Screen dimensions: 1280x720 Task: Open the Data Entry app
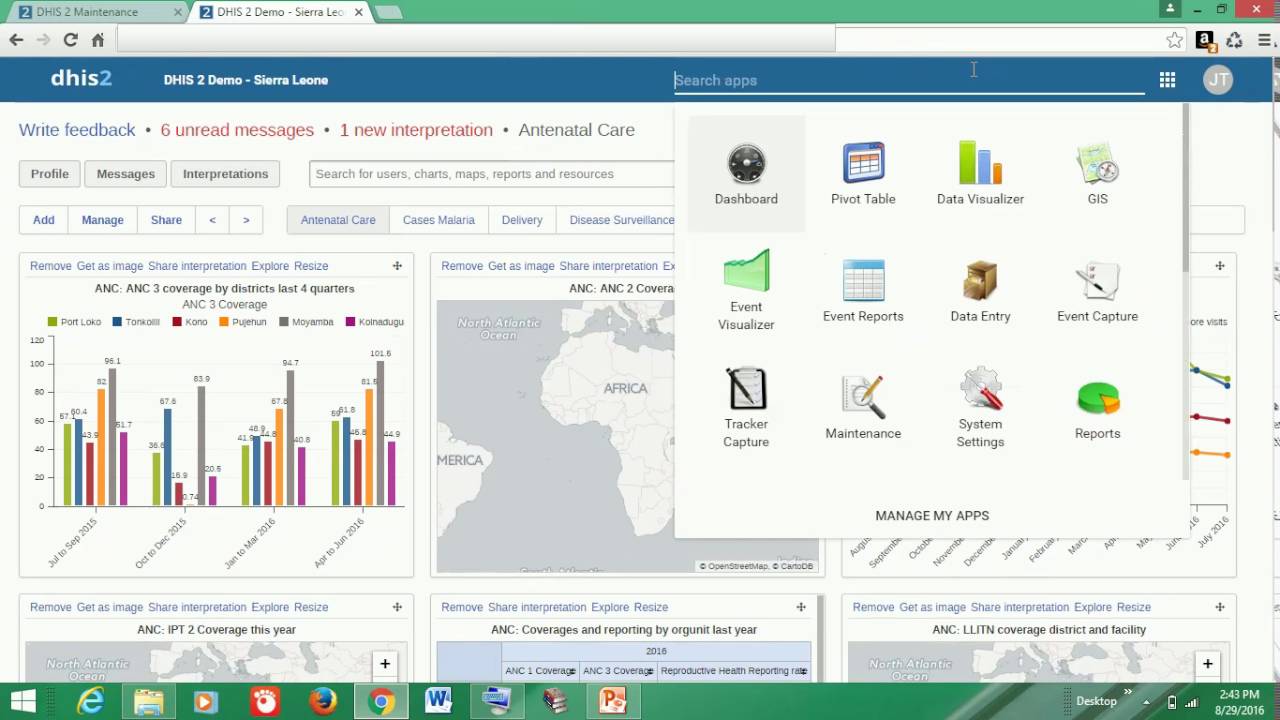[x=980, y=291]
